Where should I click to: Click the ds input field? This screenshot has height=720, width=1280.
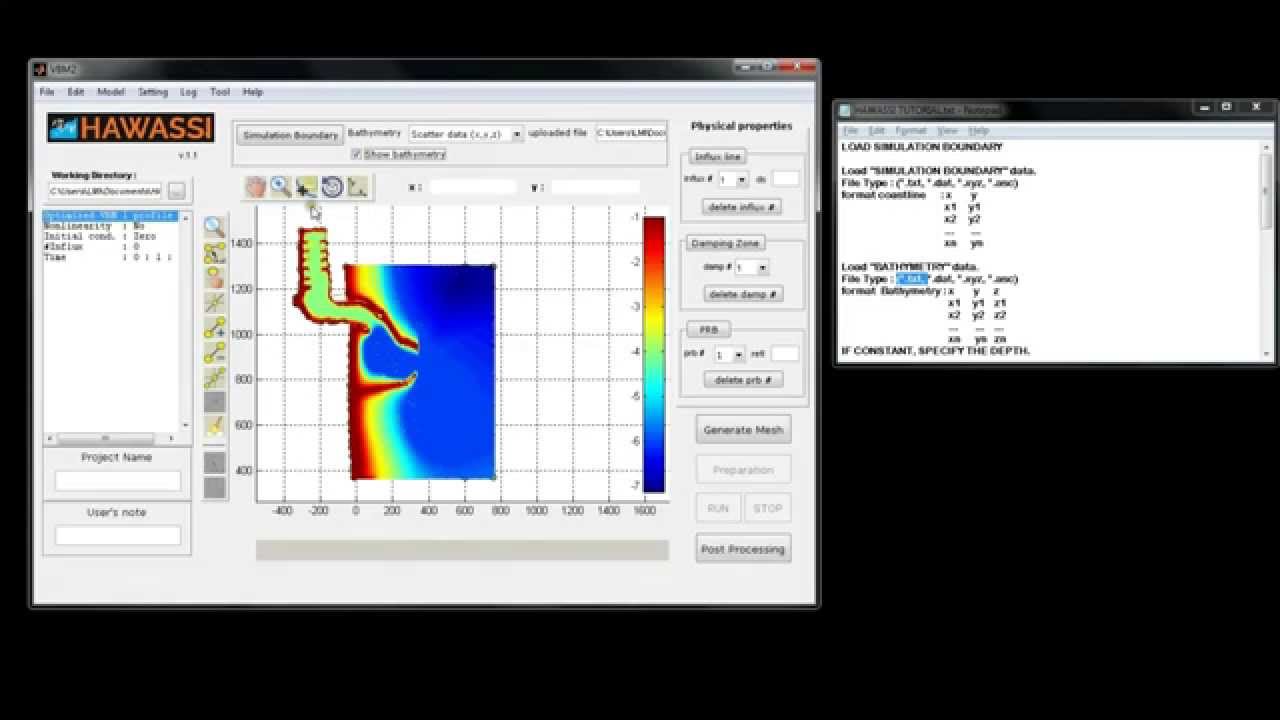786,179
